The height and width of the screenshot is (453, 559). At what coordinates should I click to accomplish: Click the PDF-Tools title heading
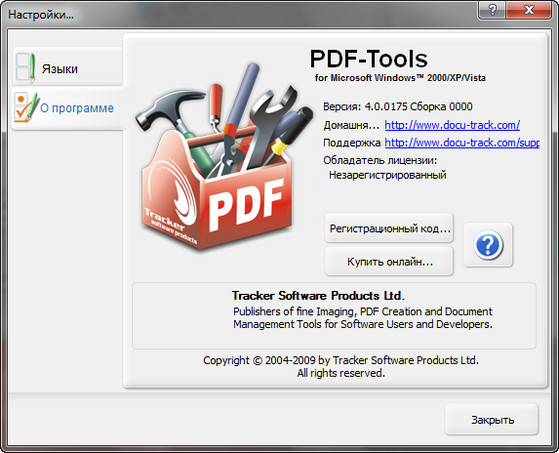[x=369, y=59]
